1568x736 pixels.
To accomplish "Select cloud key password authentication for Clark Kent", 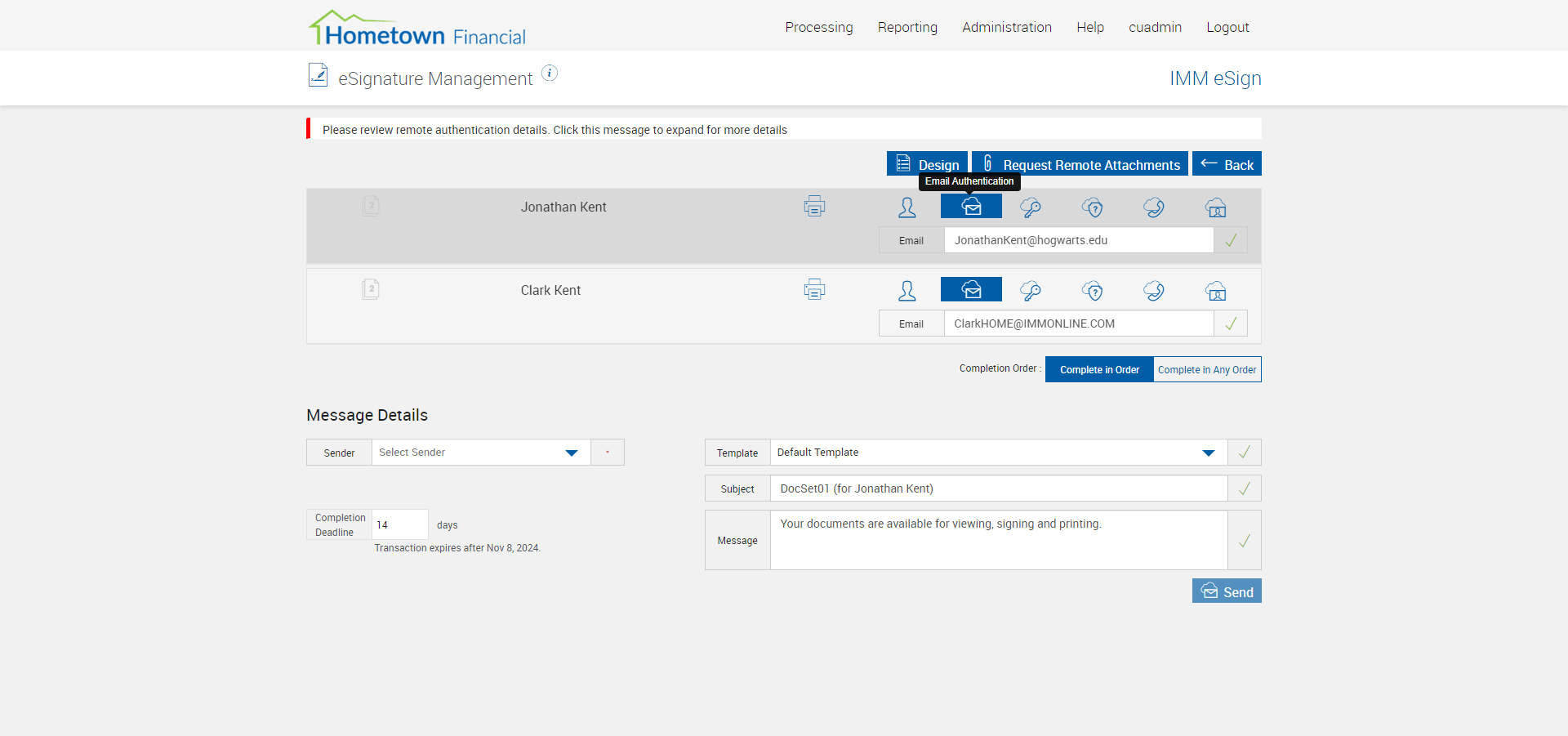I will click(x=1031, y=291).
